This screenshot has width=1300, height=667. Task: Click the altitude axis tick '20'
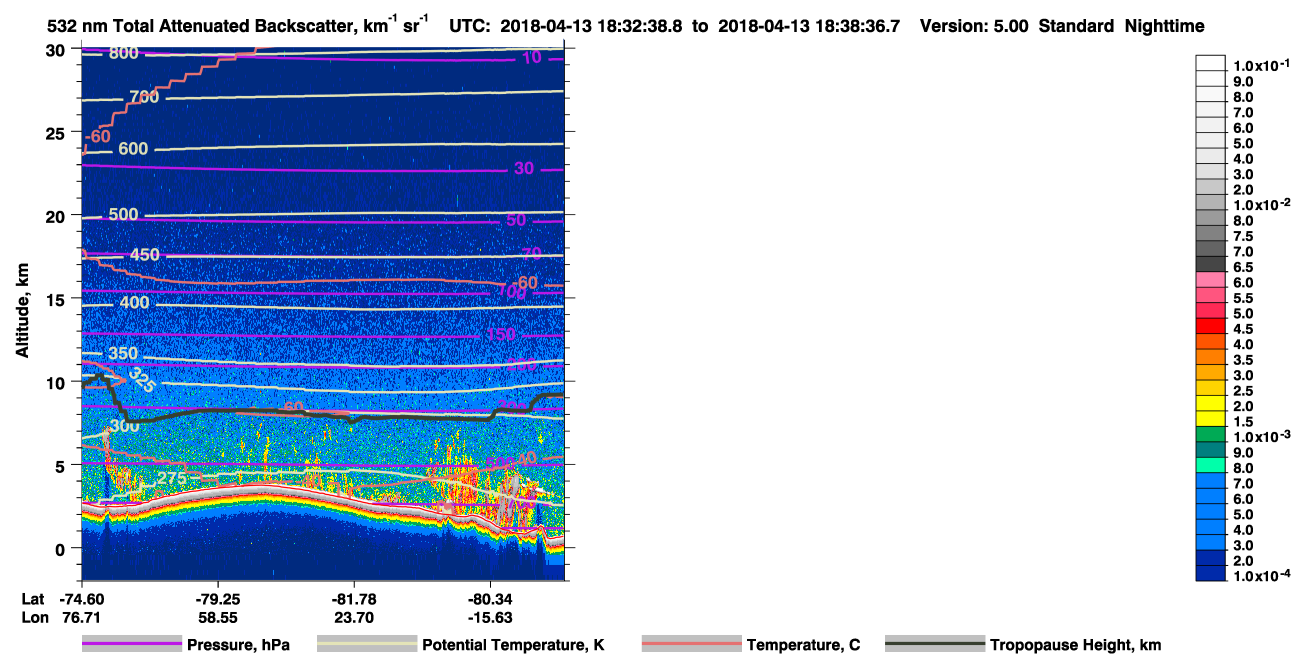point(56,216)
